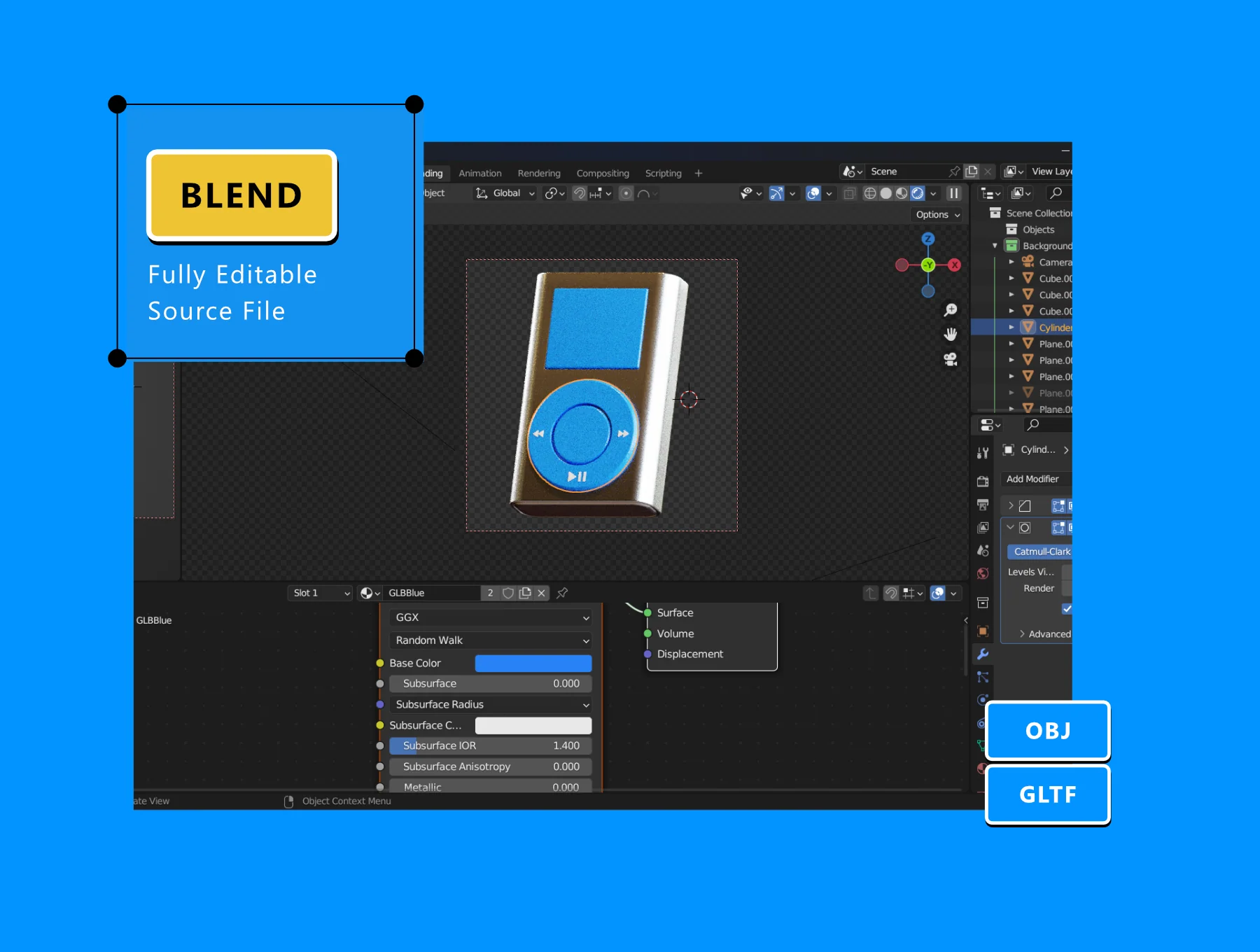Image resolution: width=1260 pixels, height=952 pixels.
Task: Open the Modifier properties wrench icon
Action: 983,654
